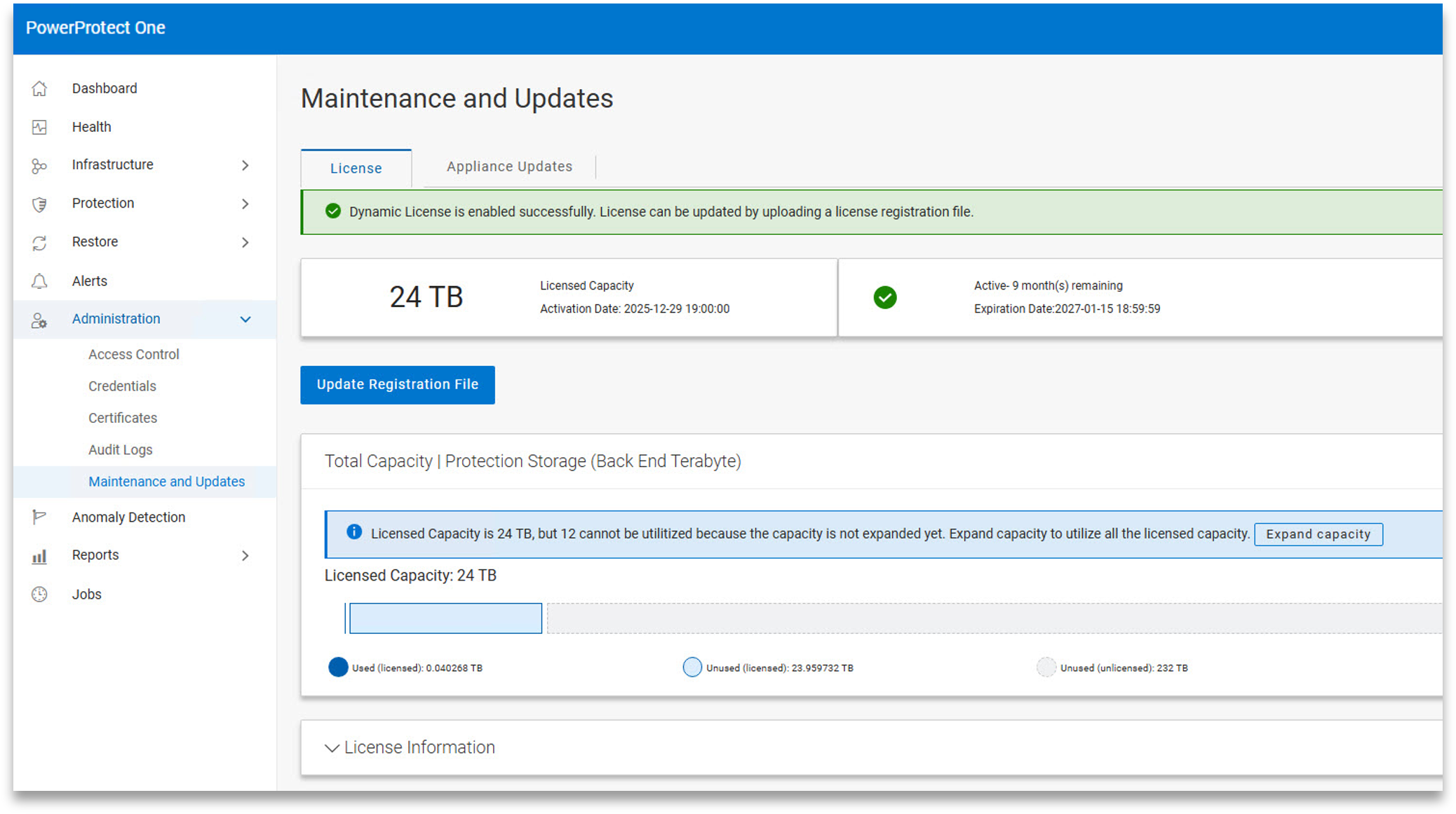Collapse the Administration menu chevron
Viewport: 1456px width, 814px height.
point(245,320)
